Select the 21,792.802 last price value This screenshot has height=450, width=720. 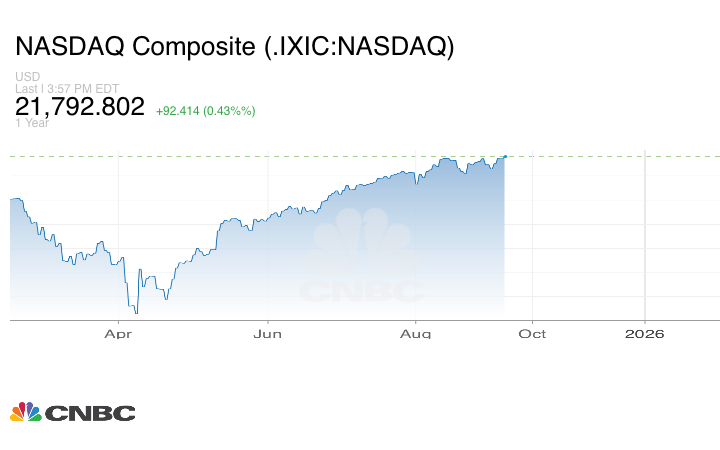81,107
